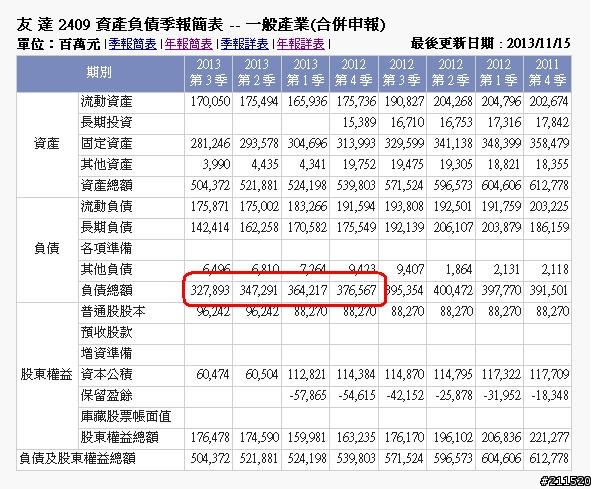
Task: Open the 年報詳表 link
Action: [x=300, y=44]
